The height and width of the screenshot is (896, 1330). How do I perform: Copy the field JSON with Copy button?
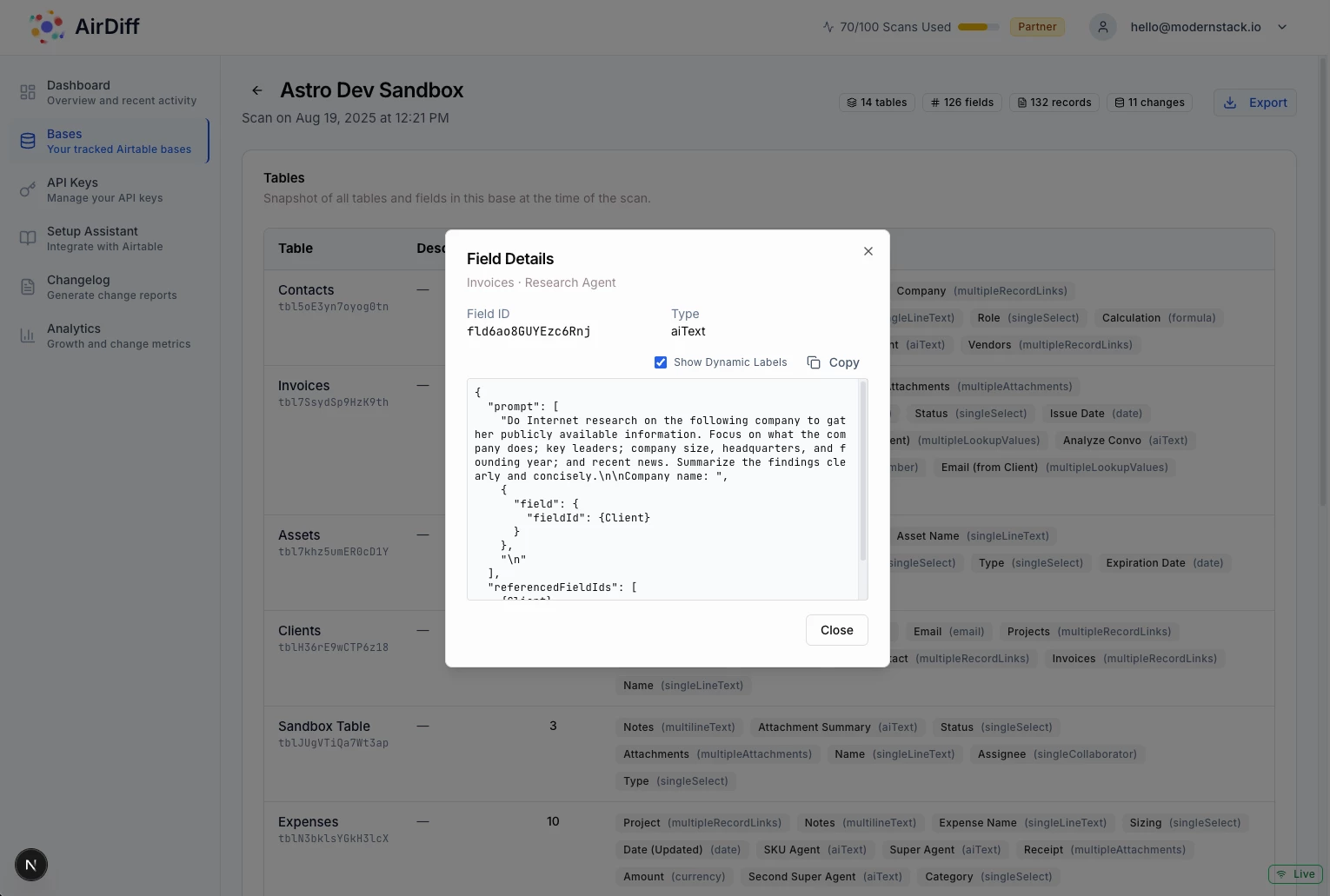[833, 362]
